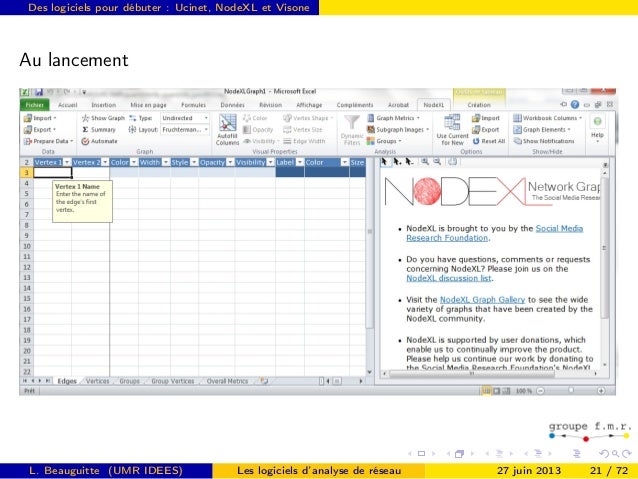This screenshot has height=479, width=638.
Task: Switch to the Données ribbon tab
Action: pos(232,105)
